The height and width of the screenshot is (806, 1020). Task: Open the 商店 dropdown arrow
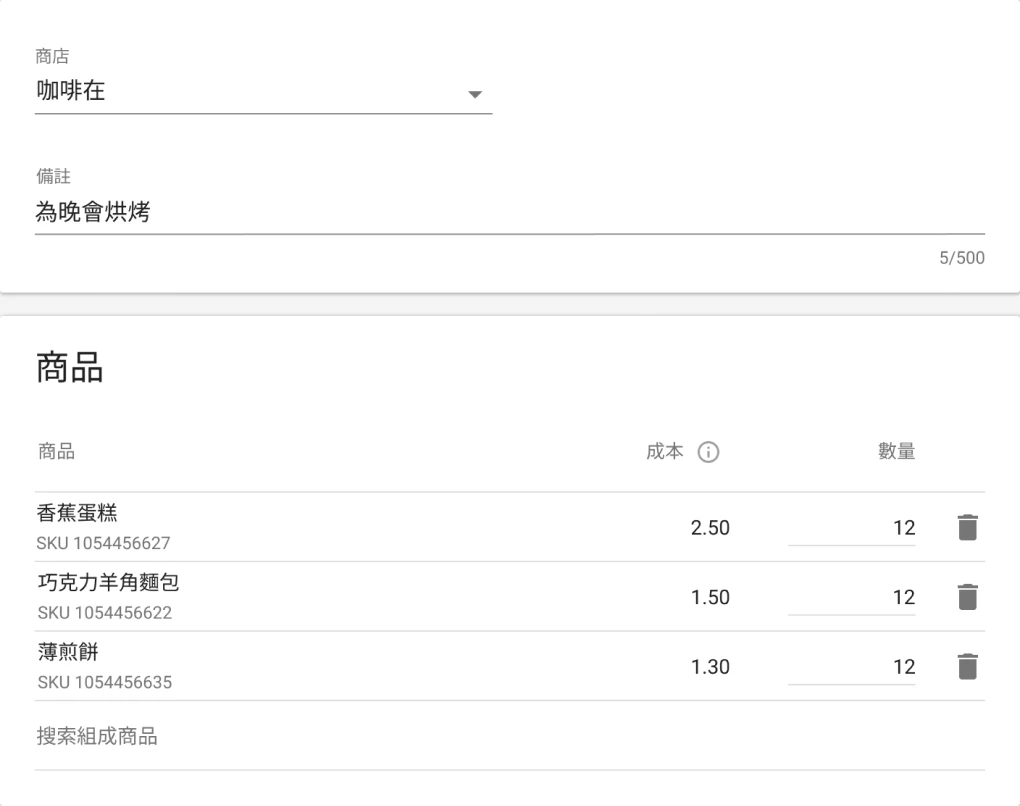(474, 95)
